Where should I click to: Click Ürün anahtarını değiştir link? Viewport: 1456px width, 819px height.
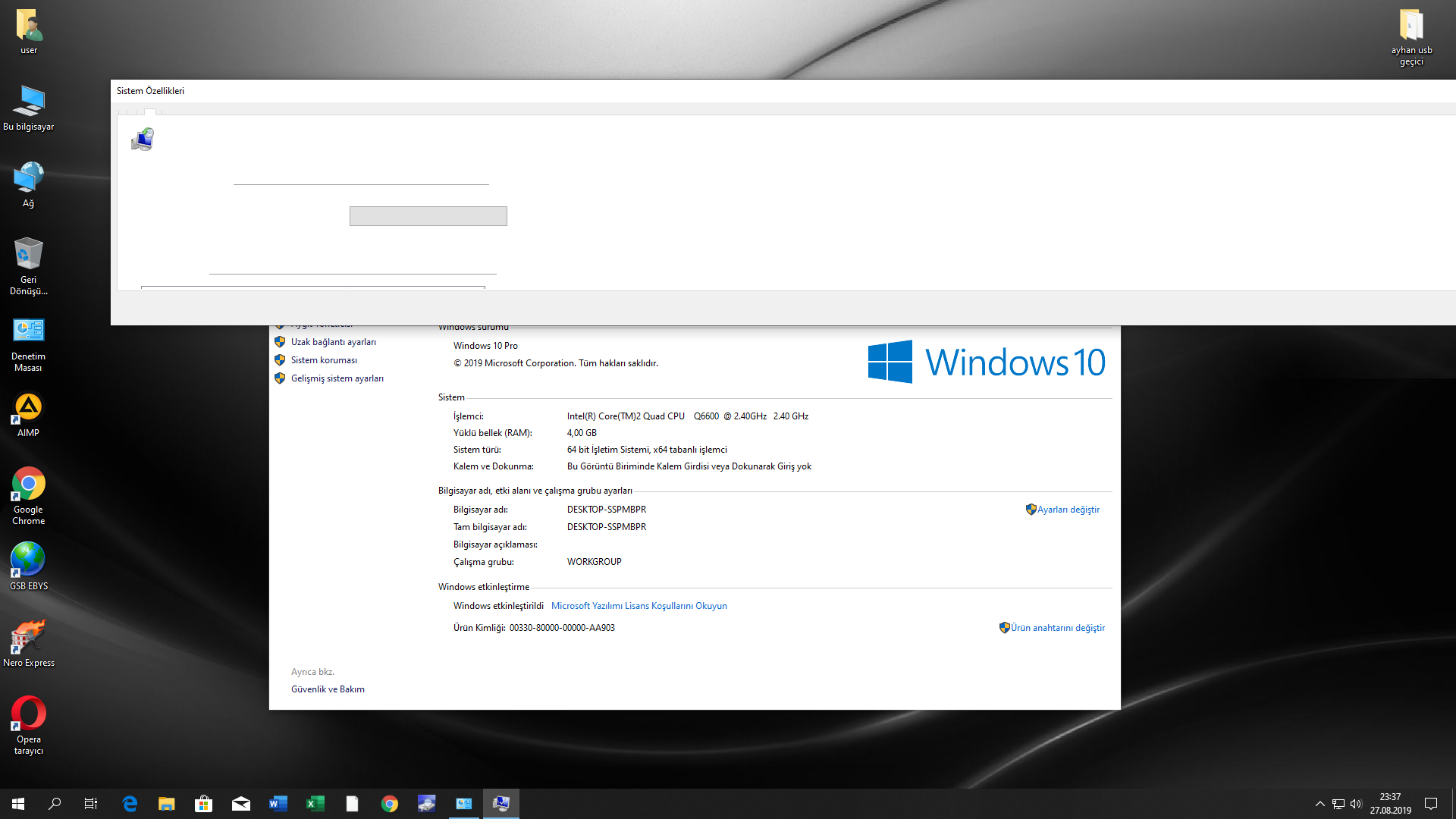point(1057,628)
